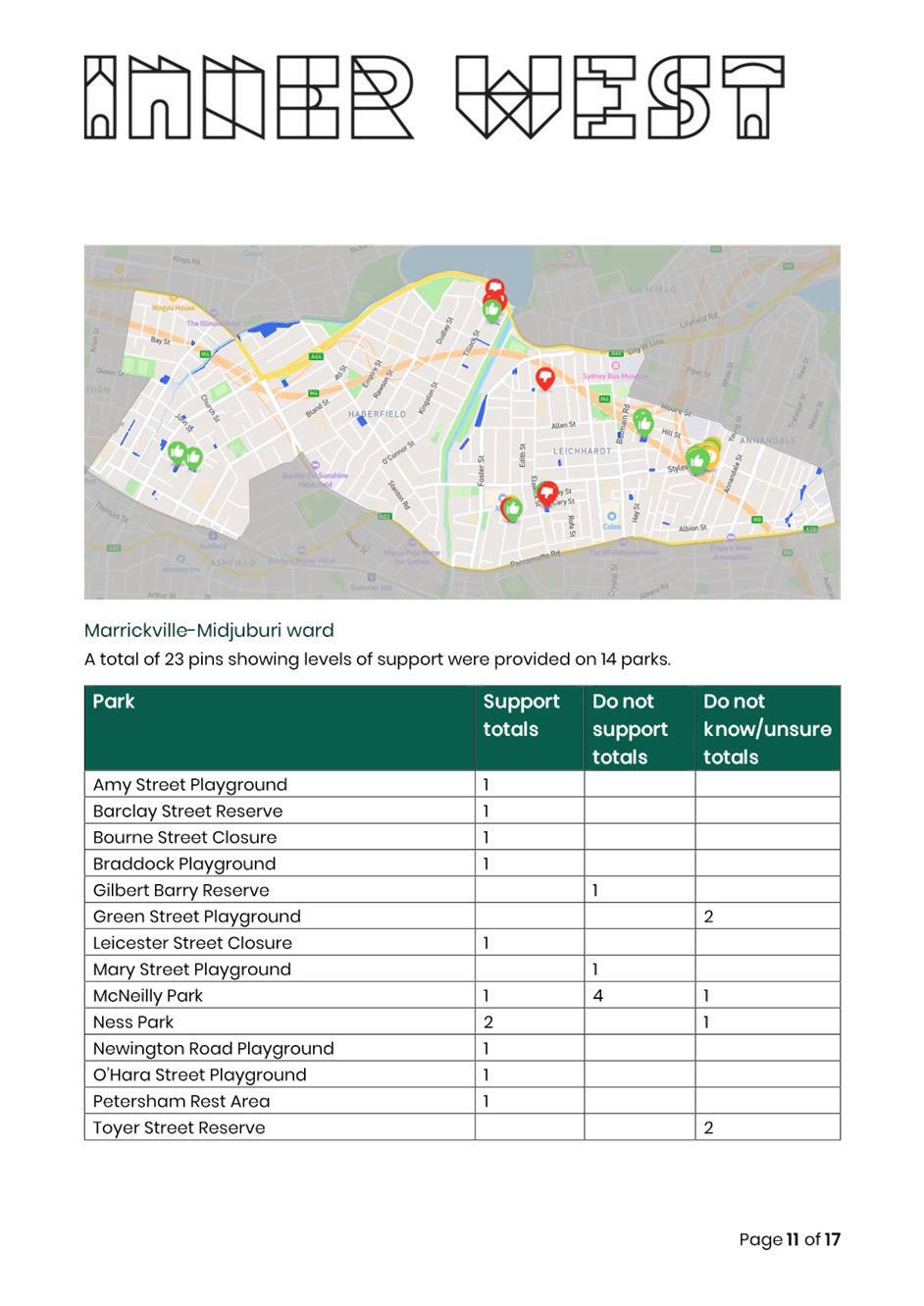The height and width of the screenshot is (1306, 924).
Task: Click the pink Sydney Bus Museum marker
Action: coord(616,366)
